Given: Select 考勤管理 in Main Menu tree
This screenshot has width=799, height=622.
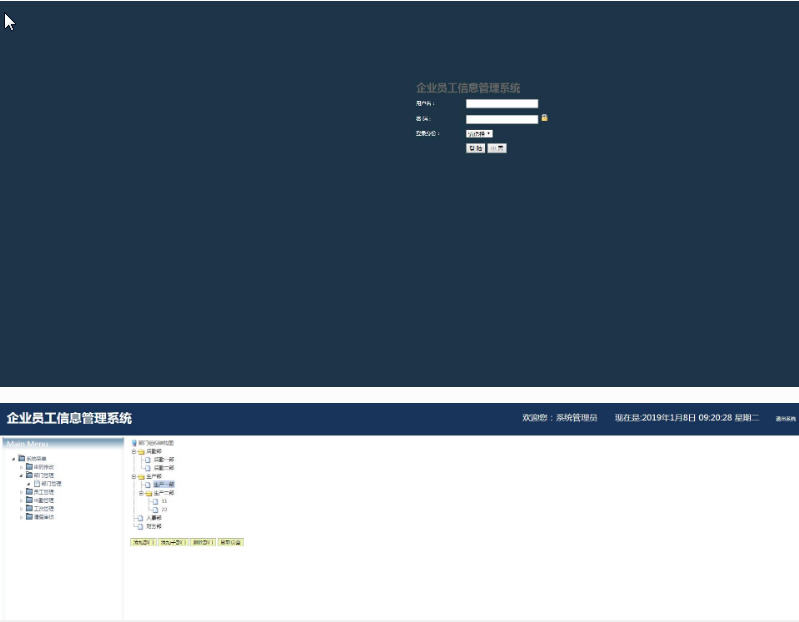Looking at the screenshot, I should [44, 500].
